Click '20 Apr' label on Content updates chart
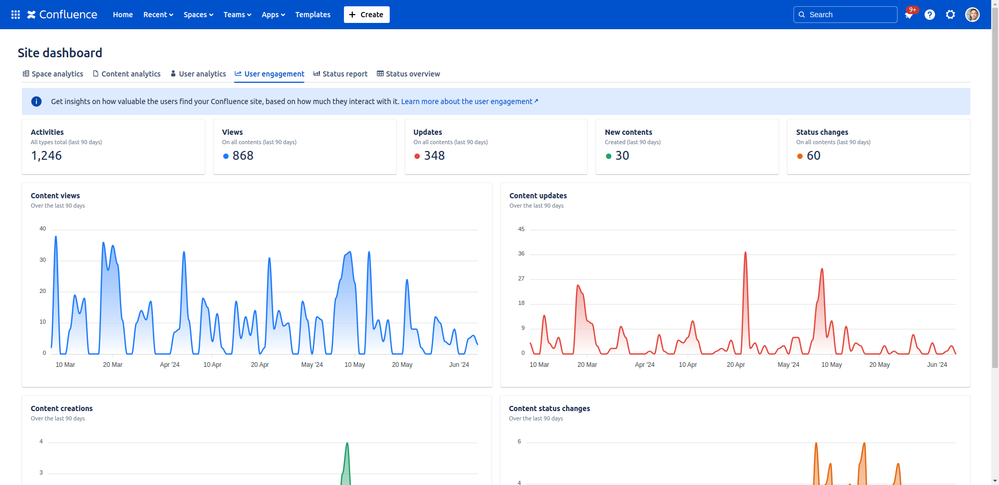Viewport: 999px width, 485px height. click(x=736, y=365)
